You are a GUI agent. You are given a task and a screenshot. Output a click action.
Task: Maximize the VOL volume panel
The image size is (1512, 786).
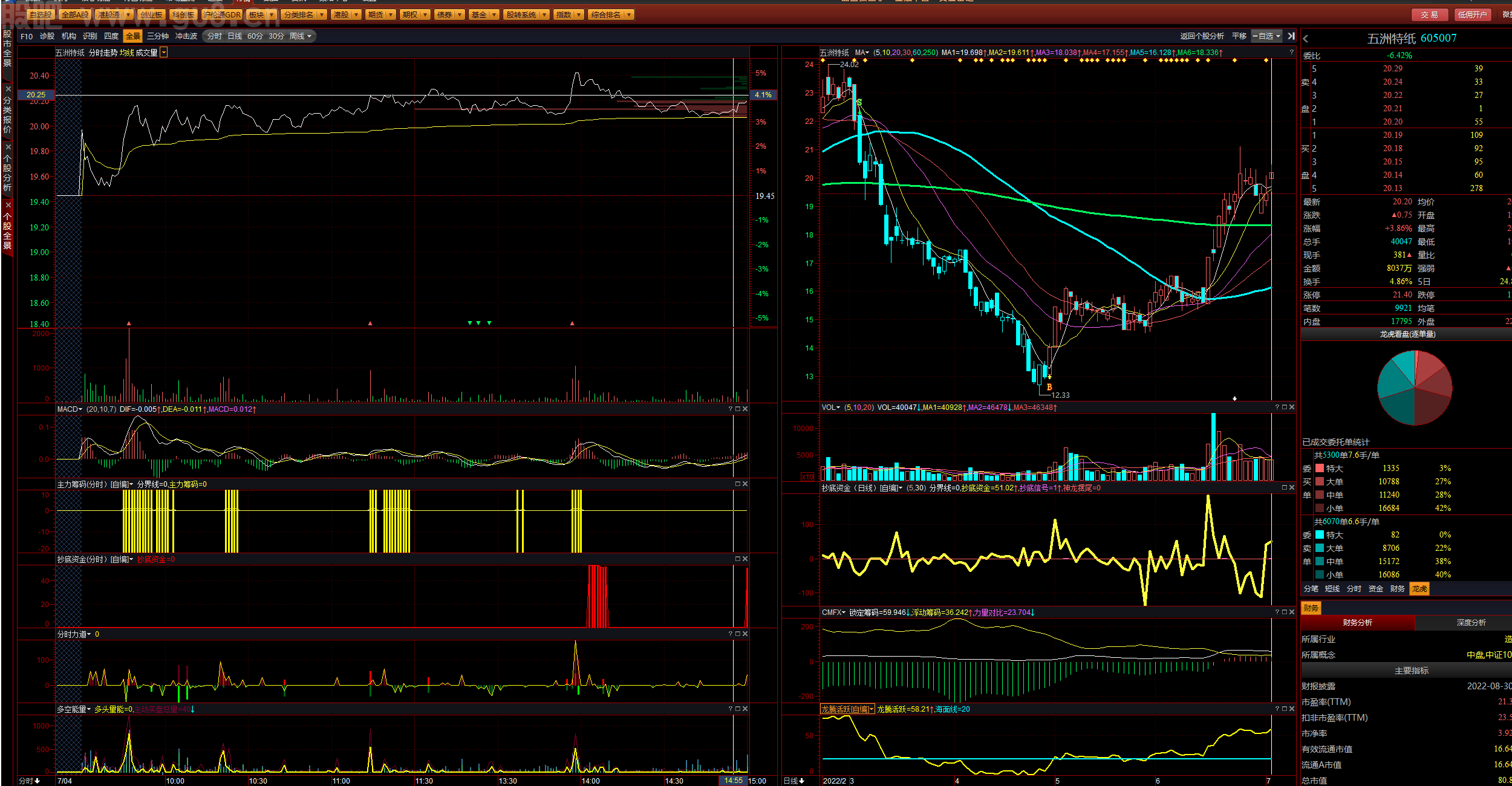pos(1285,407)
